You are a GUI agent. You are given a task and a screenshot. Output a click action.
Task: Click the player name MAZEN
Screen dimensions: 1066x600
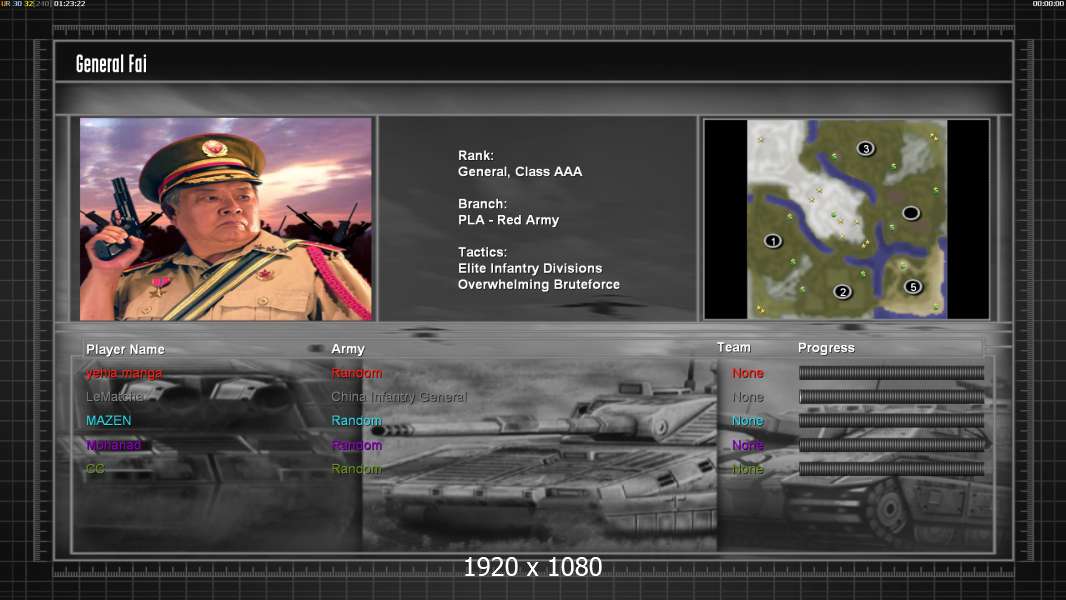click(108, 421)
